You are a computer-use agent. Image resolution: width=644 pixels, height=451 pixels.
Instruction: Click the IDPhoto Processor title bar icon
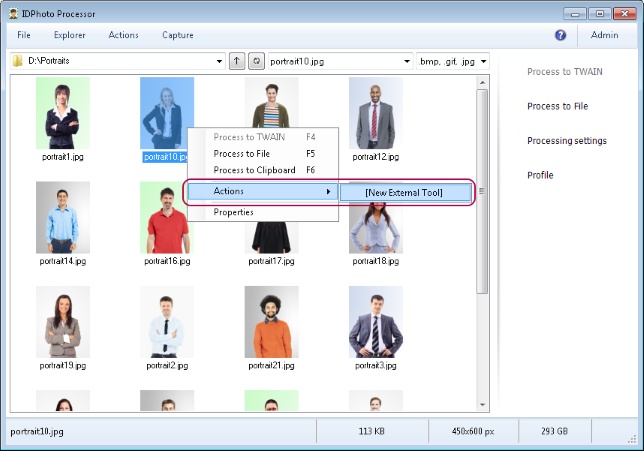pyautogui.click(x=13, y=14)
